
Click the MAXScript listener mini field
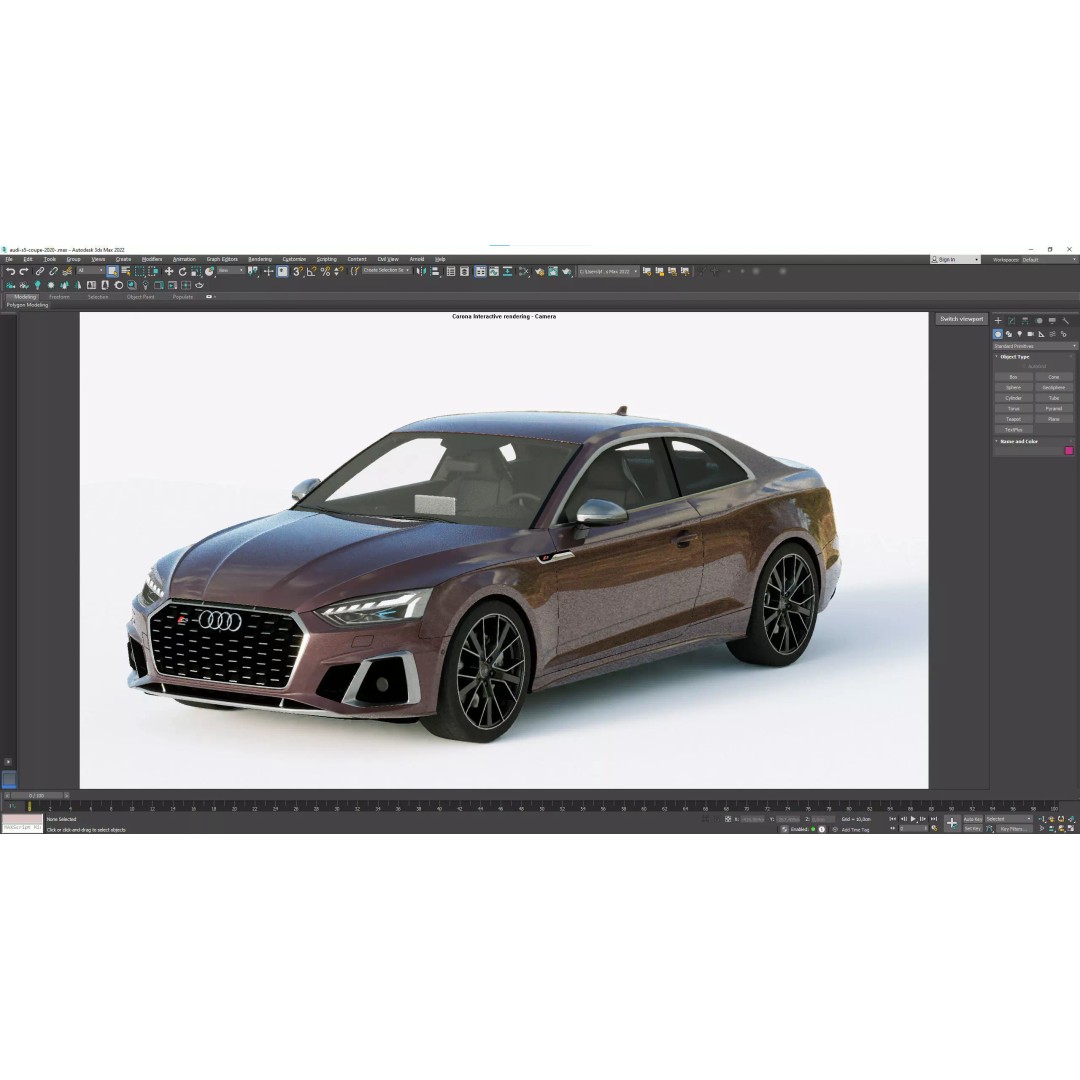(22, 827)
